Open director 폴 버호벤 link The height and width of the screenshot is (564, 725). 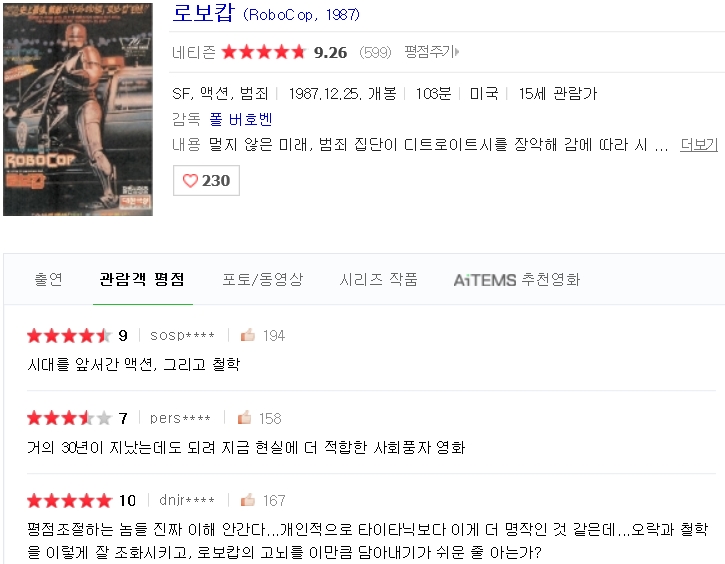click(240, 119)
